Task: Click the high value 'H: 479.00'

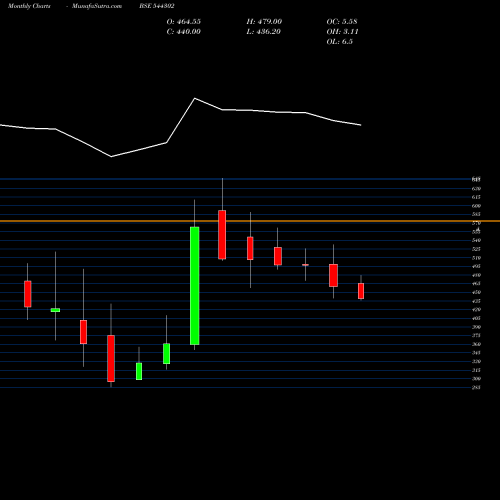Action: [x=264, y=22]
